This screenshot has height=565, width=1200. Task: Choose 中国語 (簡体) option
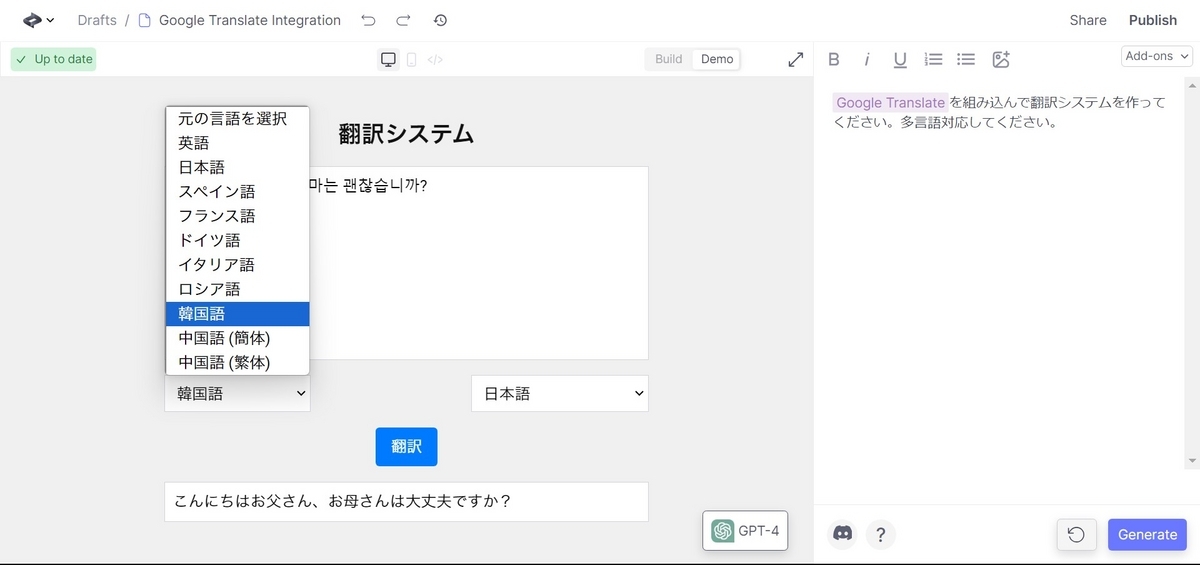238,338
